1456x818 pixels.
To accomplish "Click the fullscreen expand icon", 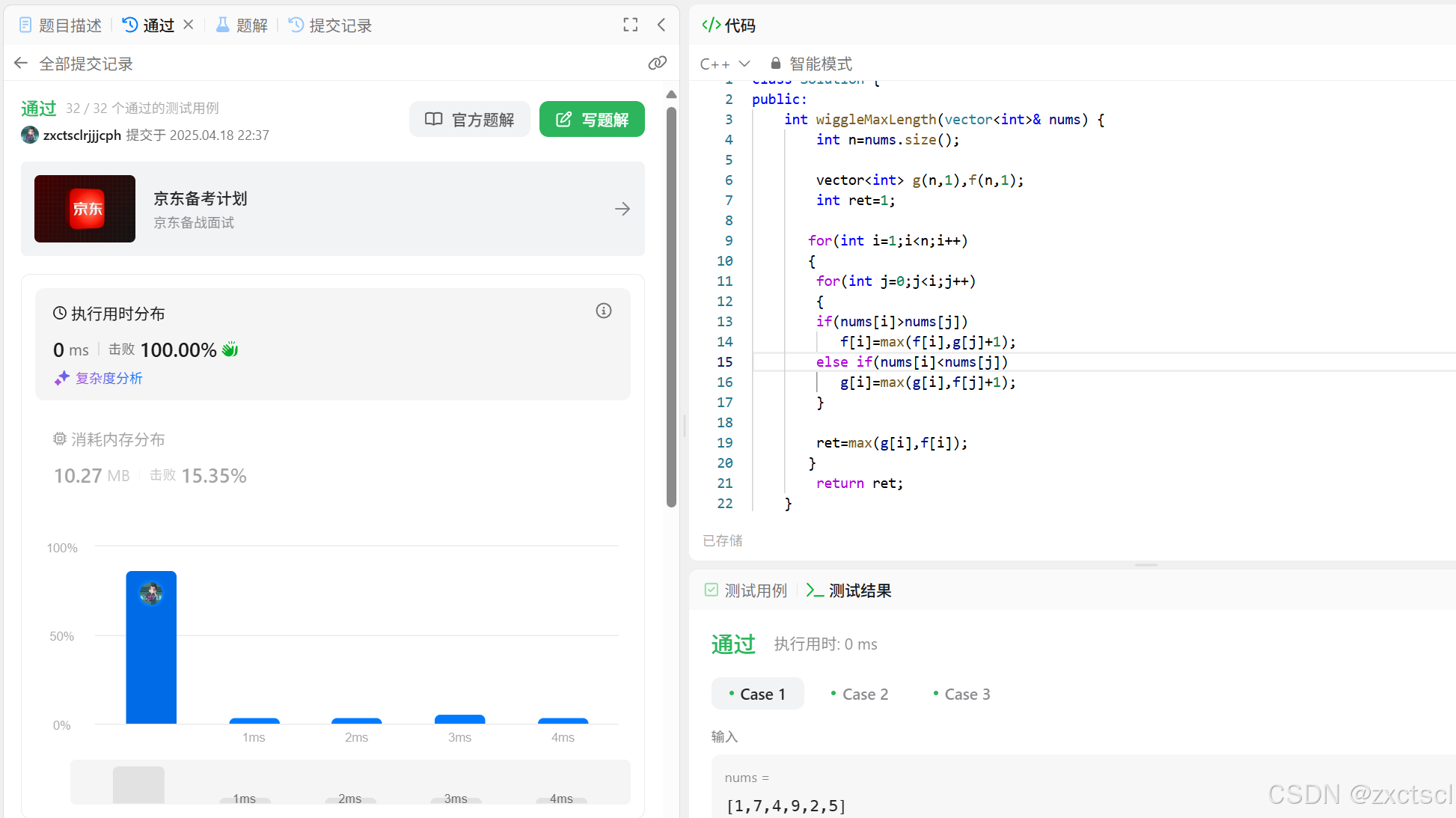I will coord(631,25).
